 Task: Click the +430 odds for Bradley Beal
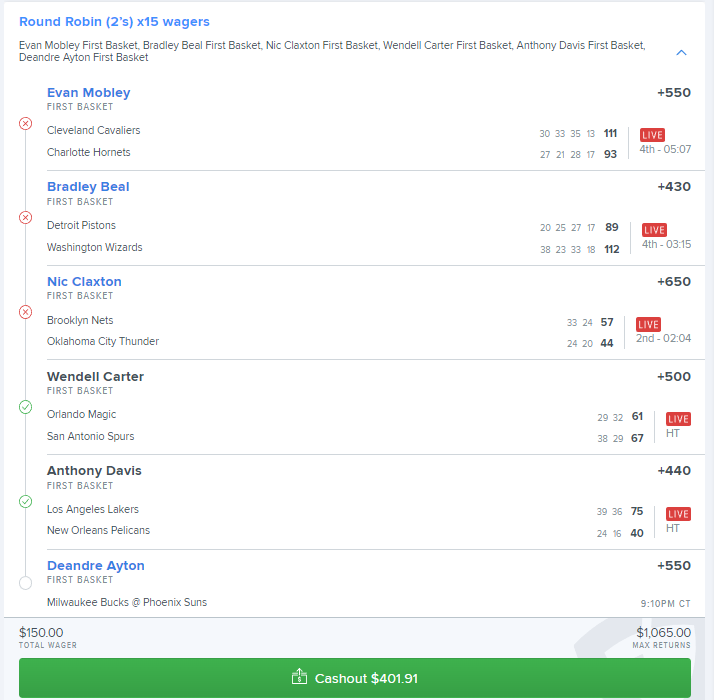click(x=674, y=187)
